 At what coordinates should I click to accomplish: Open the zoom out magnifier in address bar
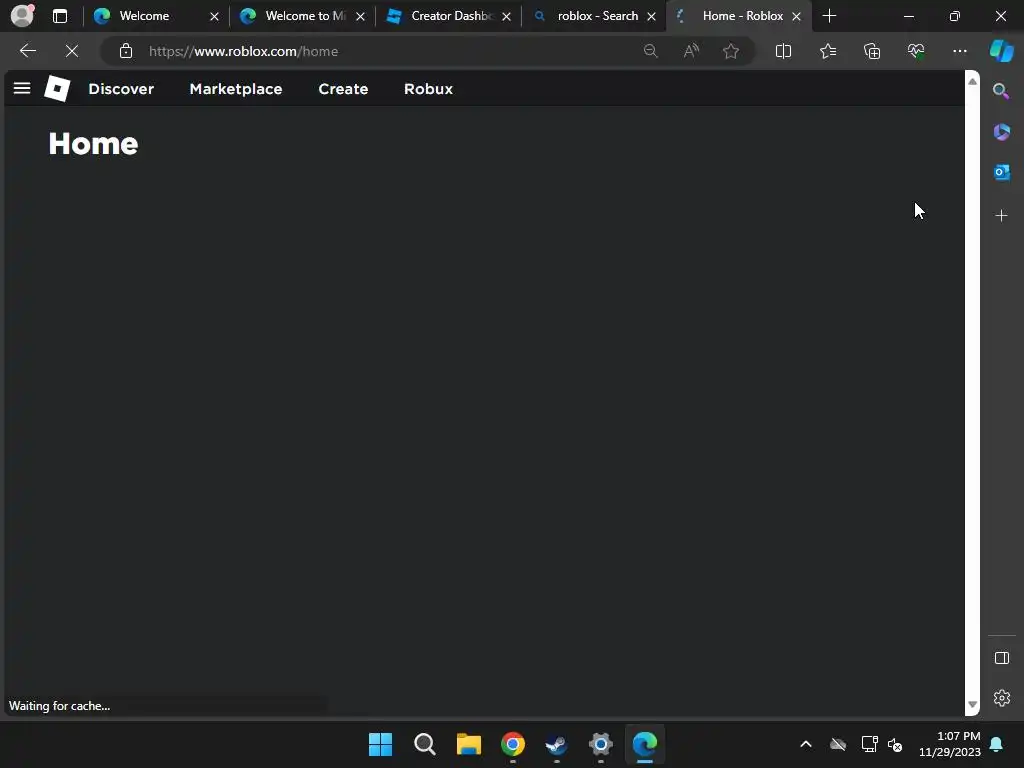pyautogui.click(x=650, y=51)
